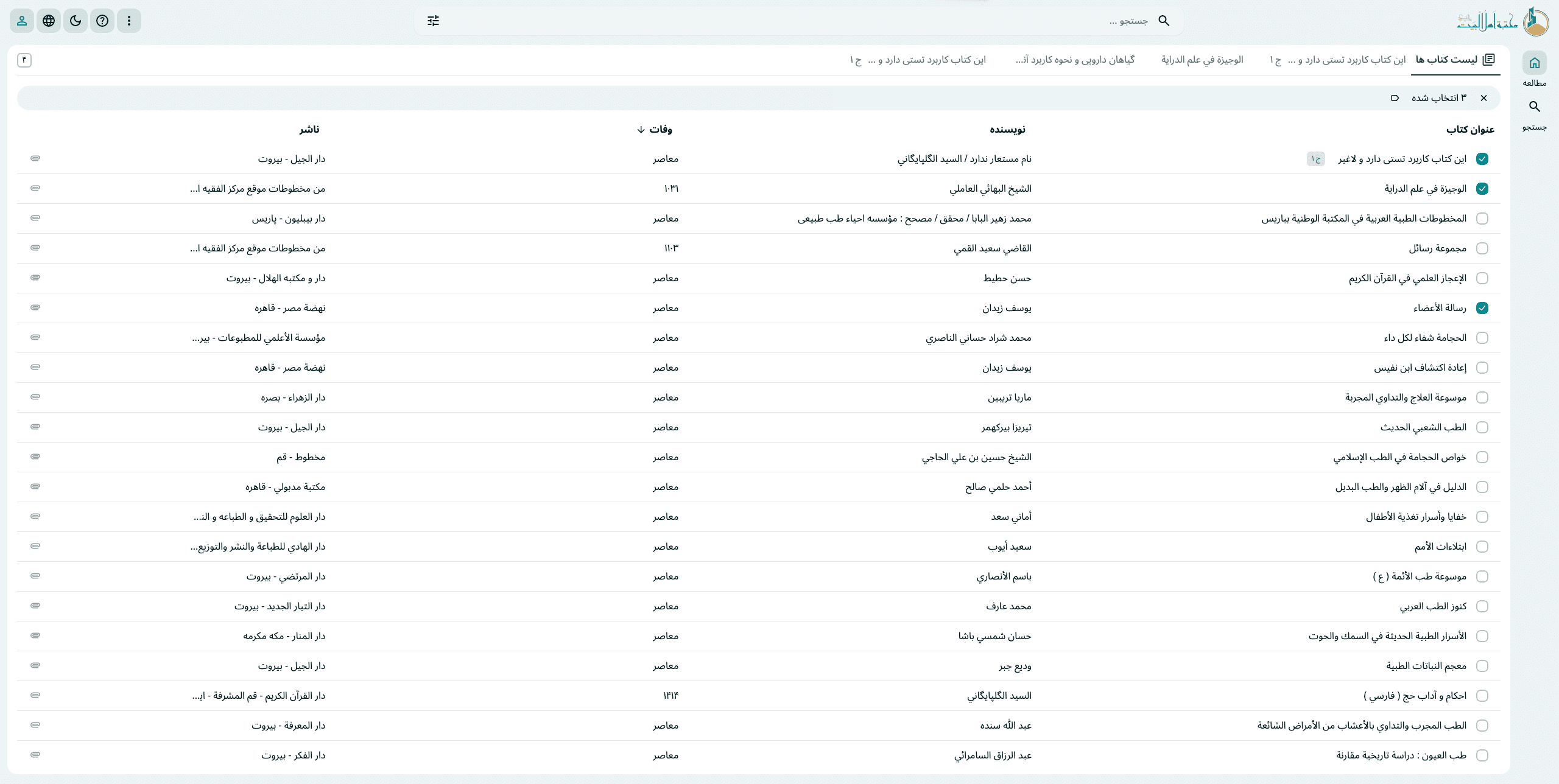1559x784 pixels.
Task: Click the label tag icon in selection bar
Action: [x=1395, y=98]
